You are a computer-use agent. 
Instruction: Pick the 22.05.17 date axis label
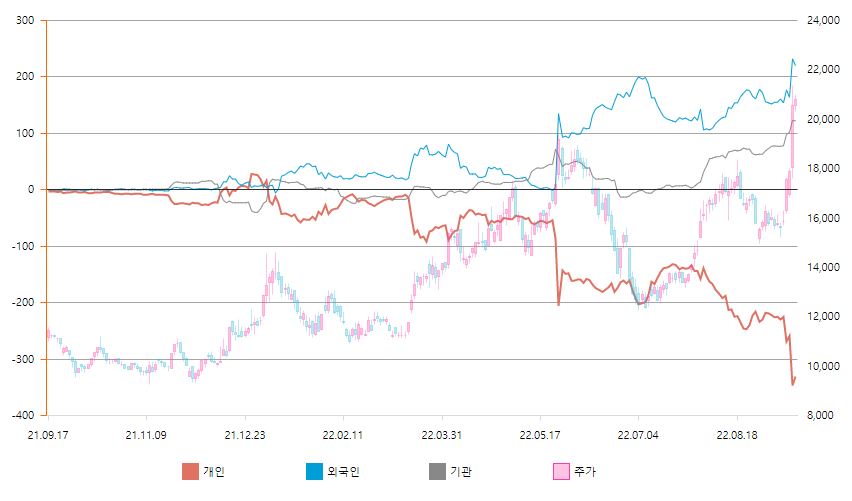point(539,435)
